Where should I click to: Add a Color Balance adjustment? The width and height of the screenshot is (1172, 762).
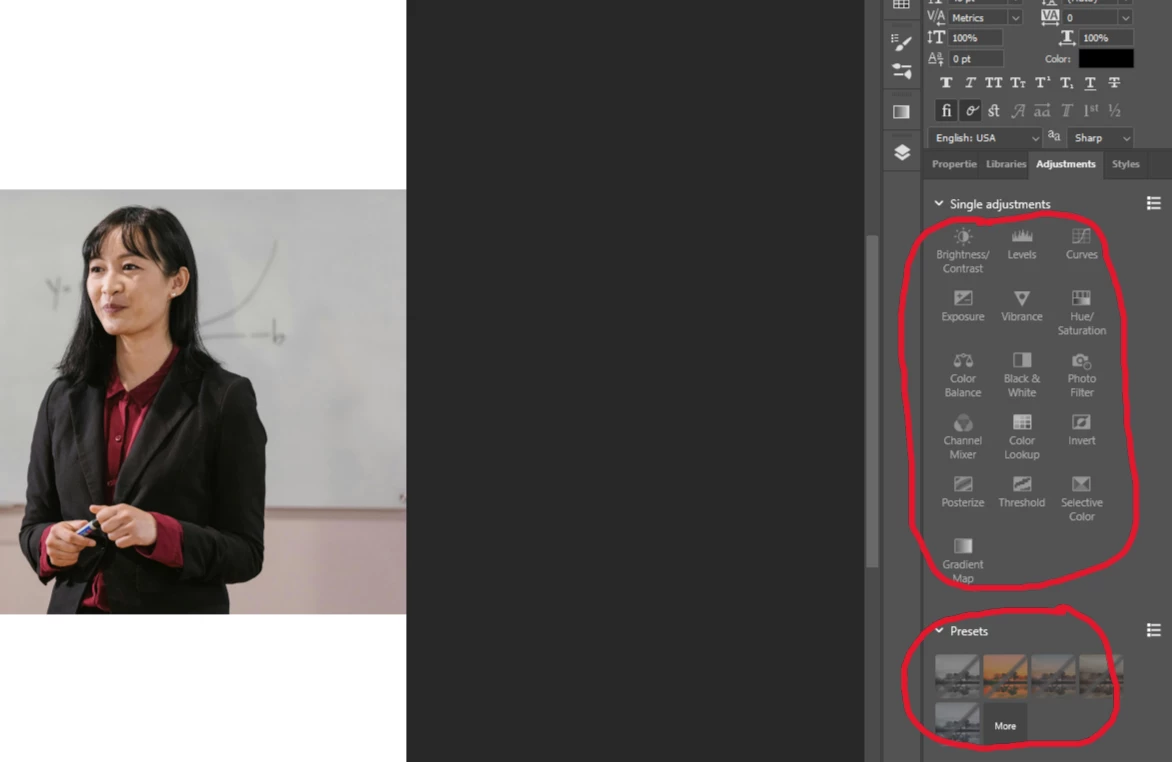[963, 375]
